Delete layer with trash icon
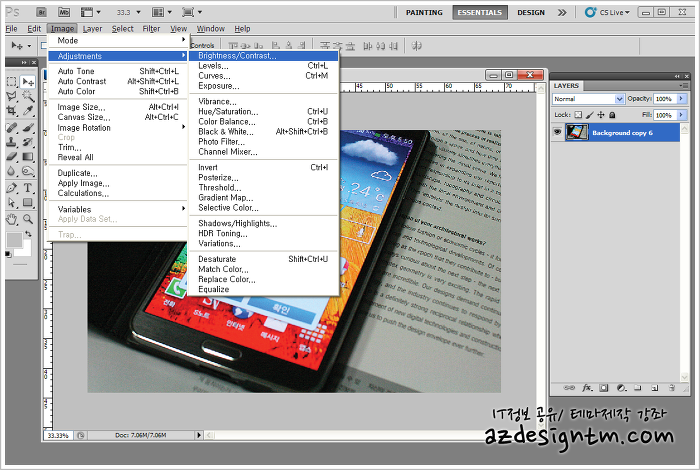This screenshot has width=700, height=470. coord(672,388)
